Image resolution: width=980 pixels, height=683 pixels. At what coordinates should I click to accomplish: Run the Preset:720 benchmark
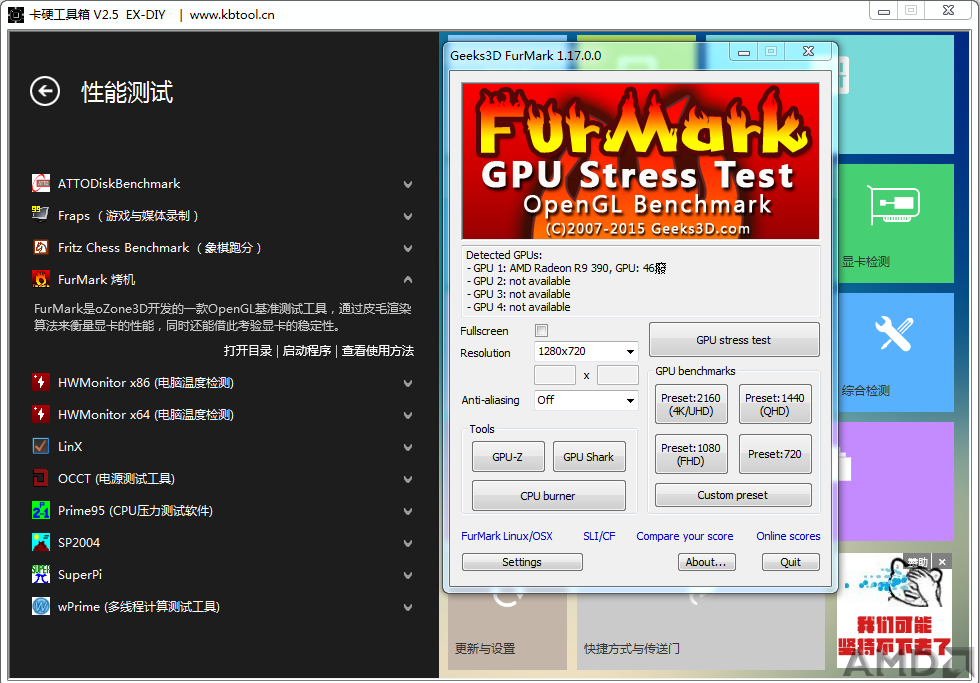pos(775,454)
